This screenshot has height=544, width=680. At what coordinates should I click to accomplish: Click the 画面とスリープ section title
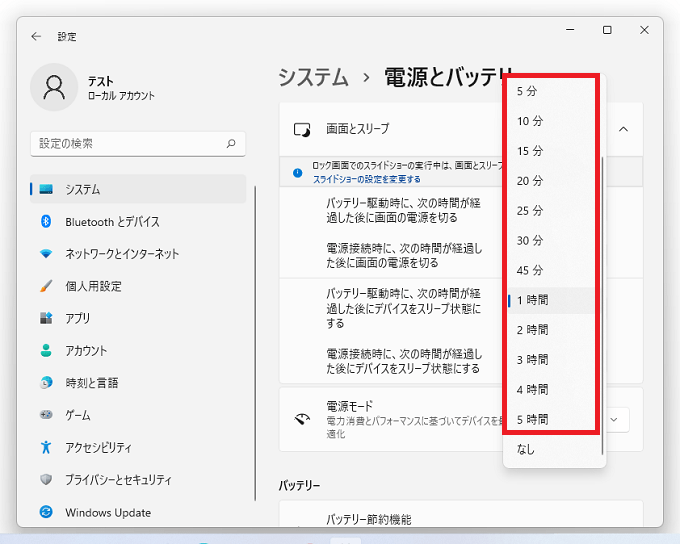pyautogui.click(x=358, y=129)
